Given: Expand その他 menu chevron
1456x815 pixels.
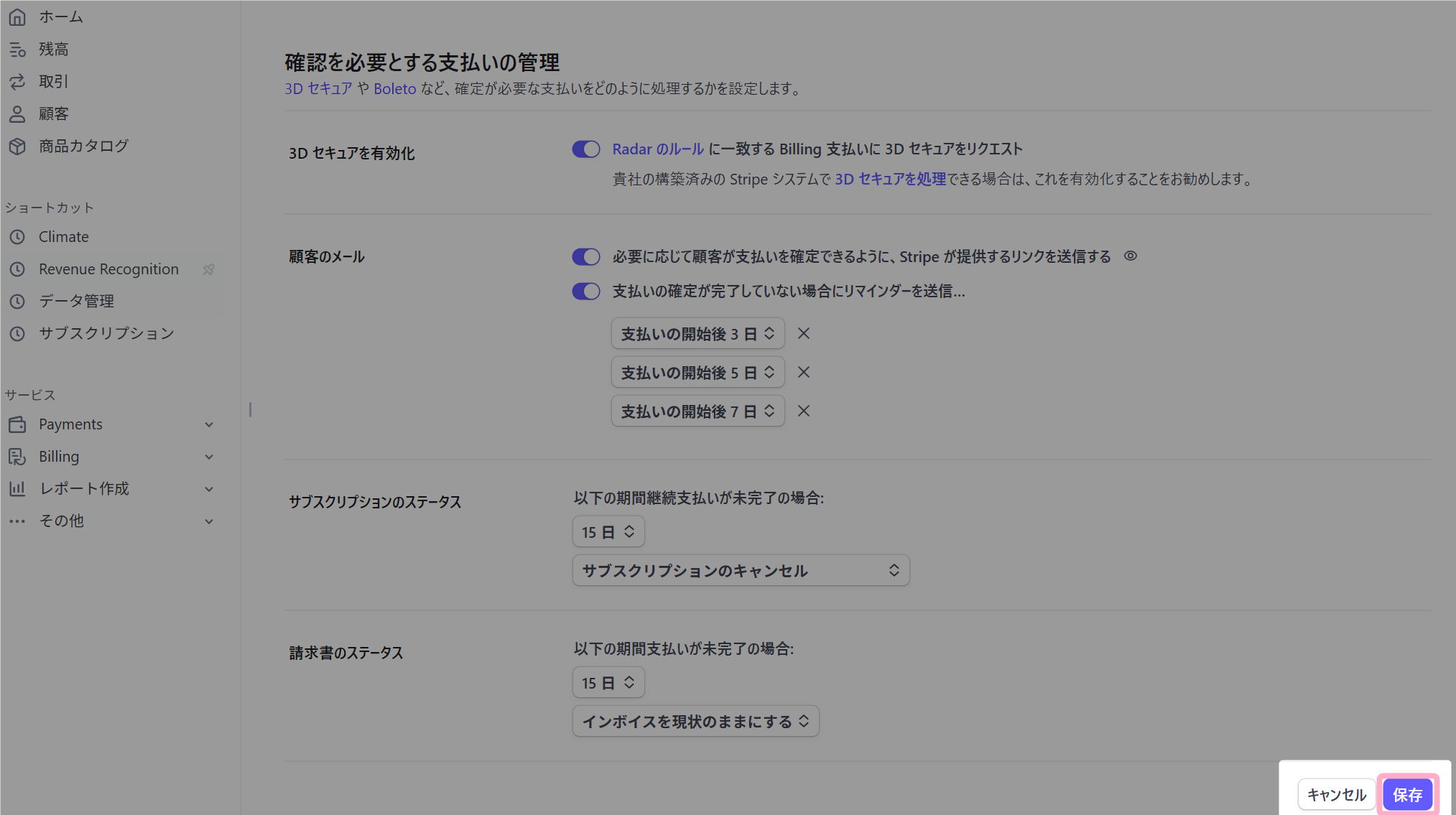Looking at the screenshot, I should (209, 521).
